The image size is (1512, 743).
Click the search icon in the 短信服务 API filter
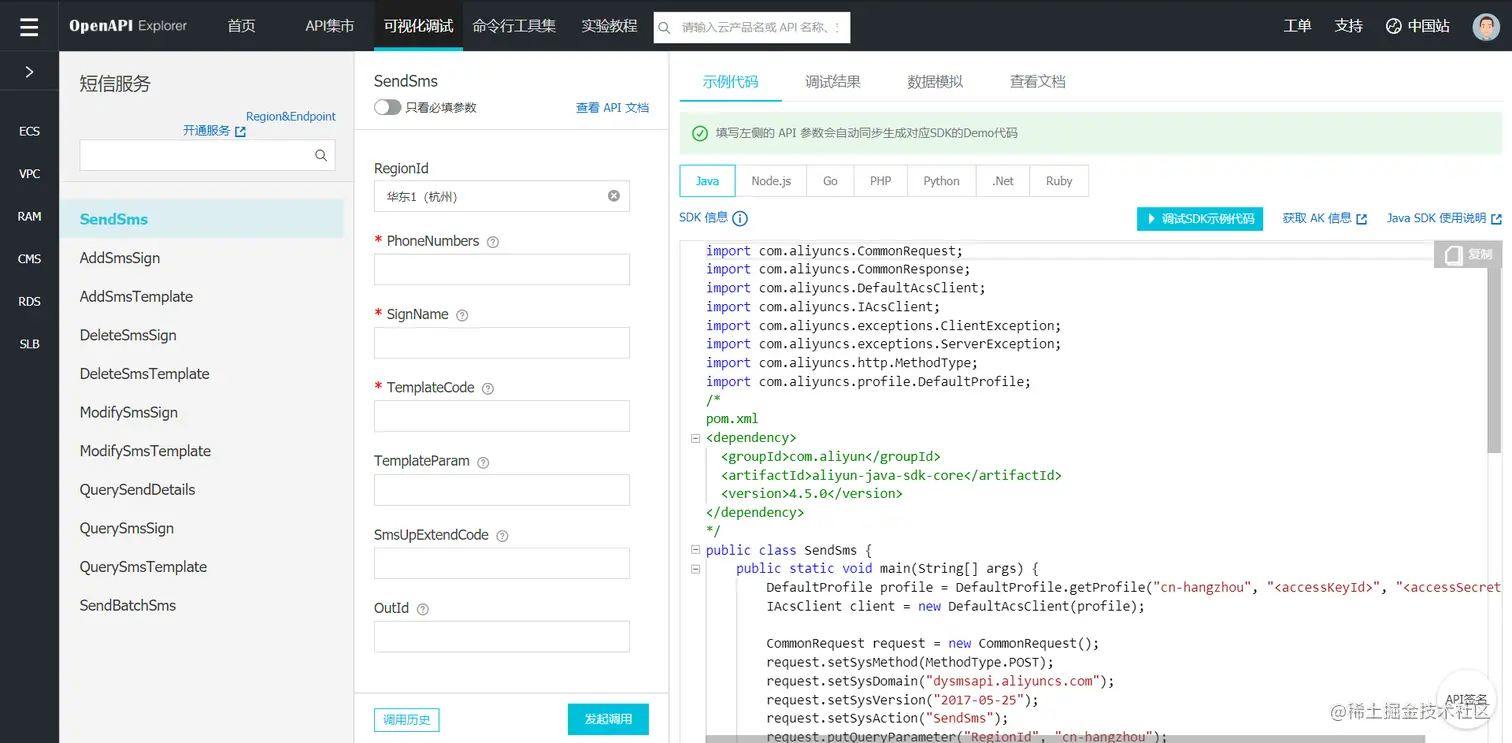tap(321, 155)
